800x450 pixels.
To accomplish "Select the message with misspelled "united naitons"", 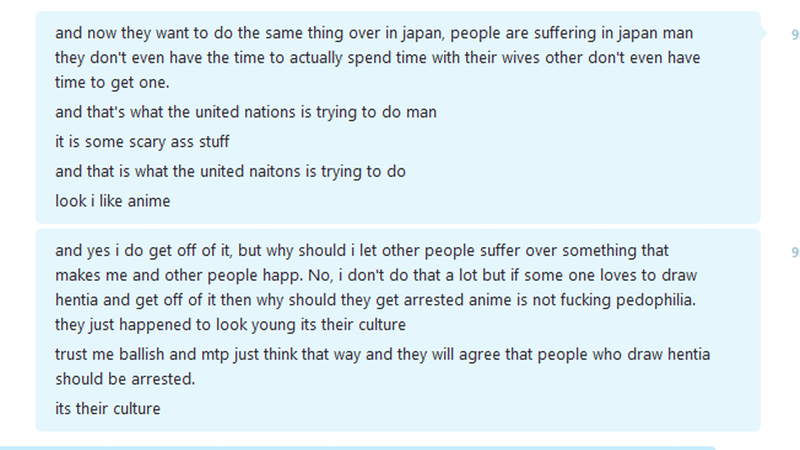I will (x=230, y=171).
